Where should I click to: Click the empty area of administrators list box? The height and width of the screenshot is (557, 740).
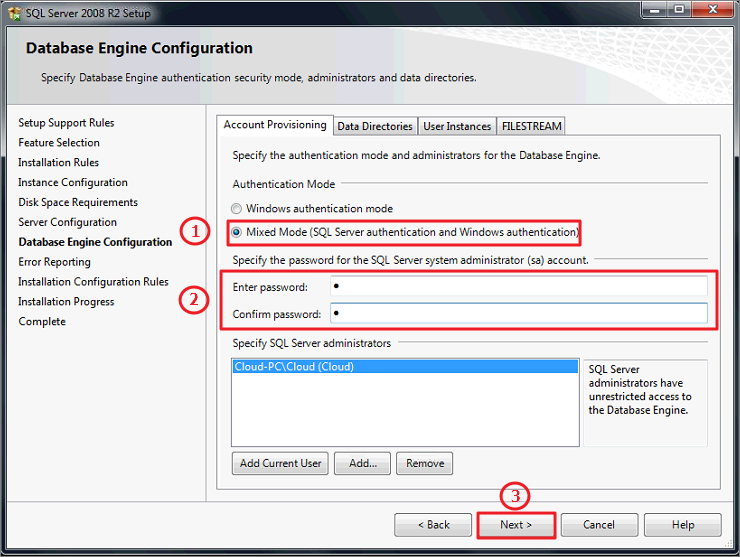point(405,409)
